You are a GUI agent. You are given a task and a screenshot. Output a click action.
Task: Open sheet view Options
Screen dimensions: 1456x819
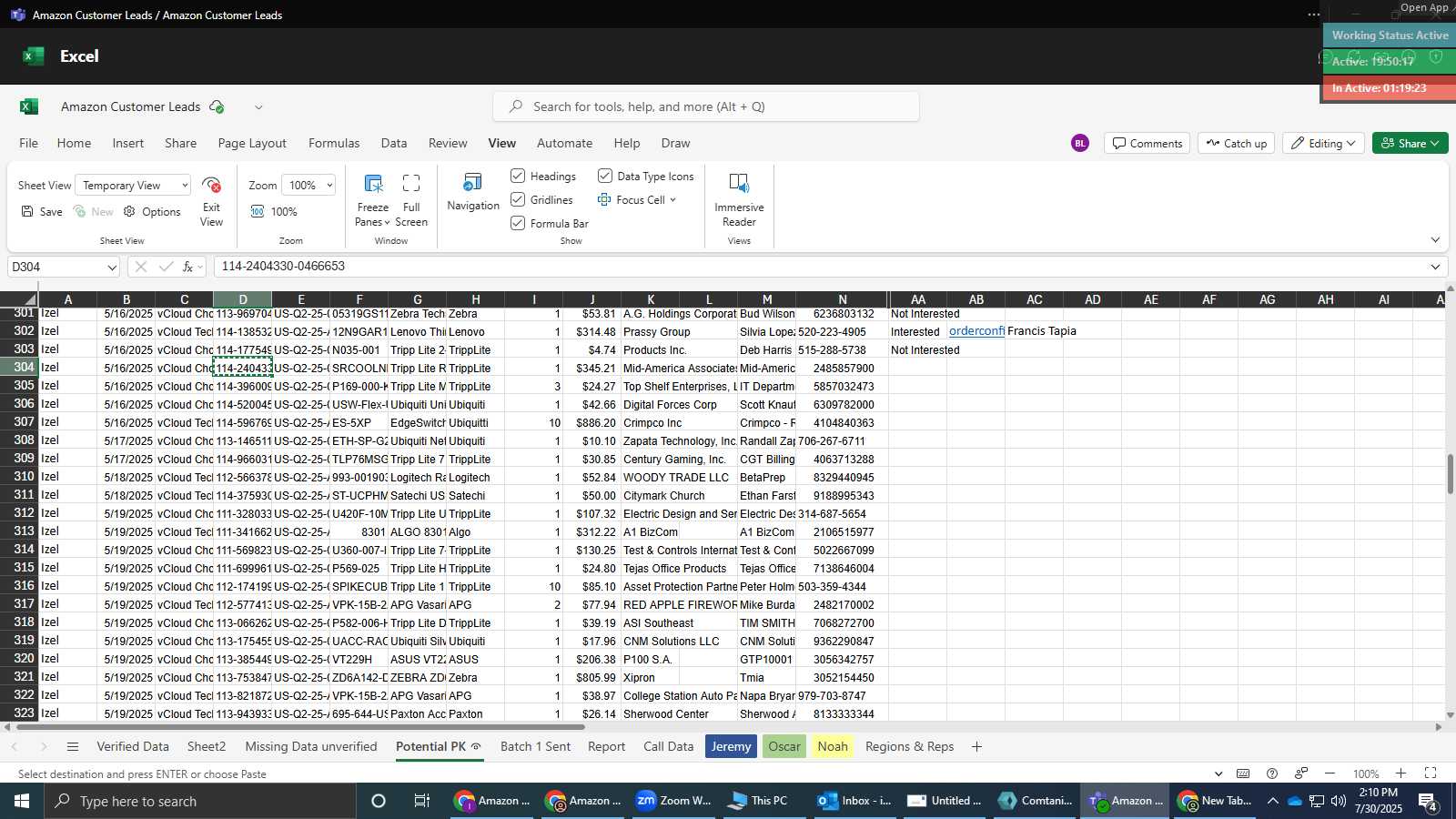pos(152,211)
